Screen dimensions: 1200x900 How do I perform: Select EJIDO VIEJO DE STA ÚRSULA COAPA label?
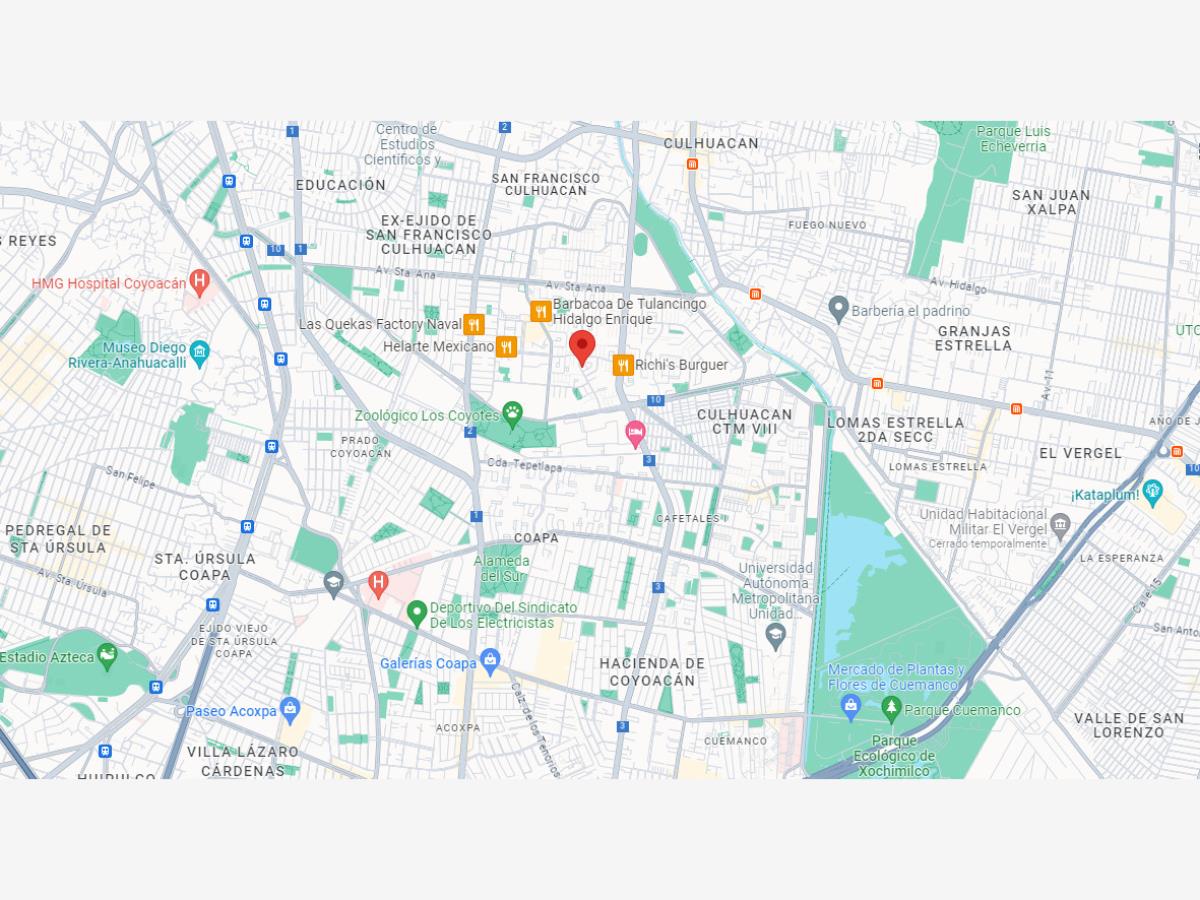pyautogui.click(x=234, y=640)
